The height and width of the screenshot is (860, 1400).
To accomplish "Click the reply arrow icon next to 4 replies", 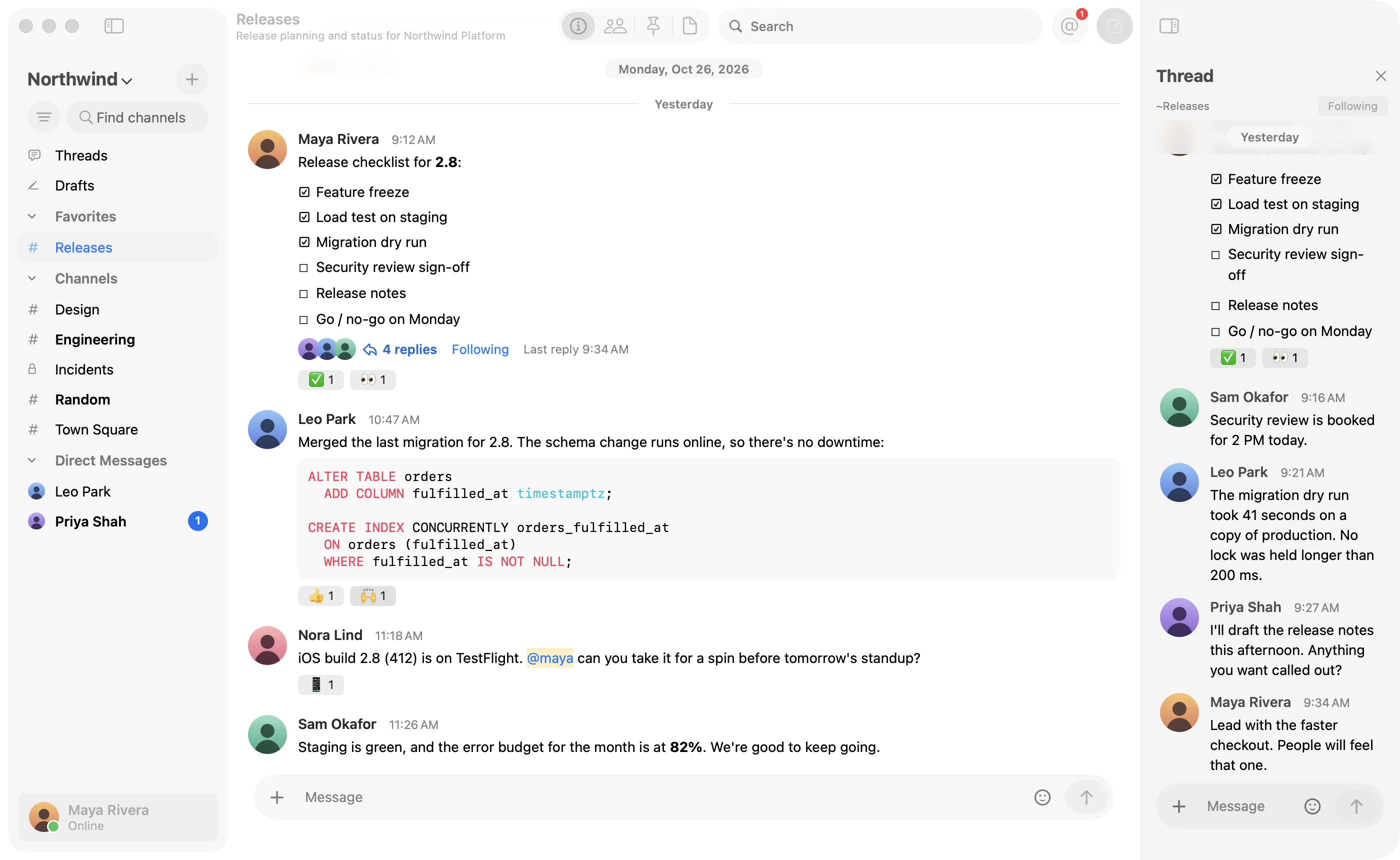I will coord(369,349).
